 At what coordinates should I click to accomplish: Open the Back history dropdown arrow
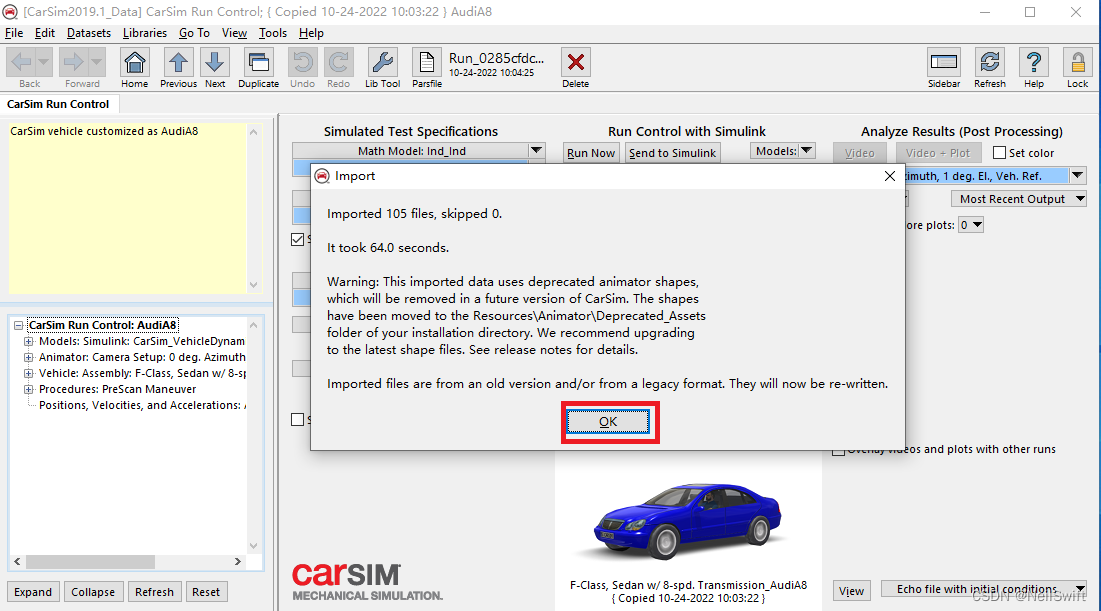point(44,63)
